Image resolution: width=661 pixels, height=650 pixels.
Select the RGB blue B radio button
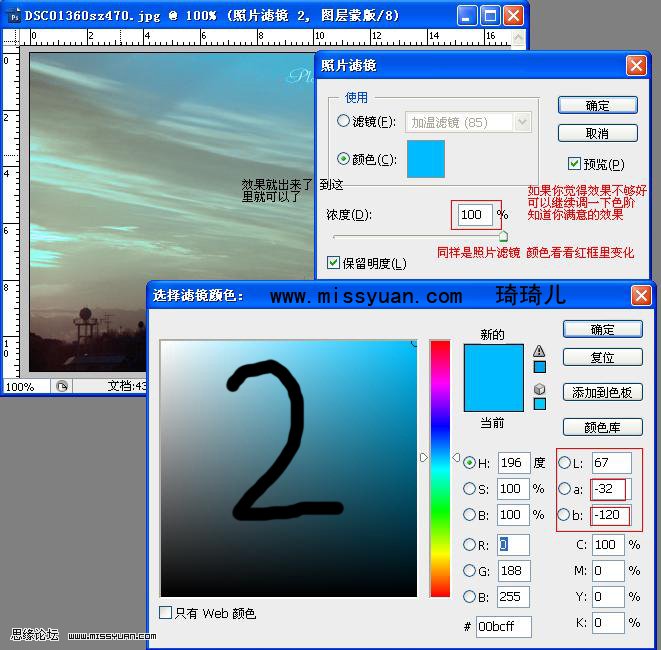coord(469,596)
